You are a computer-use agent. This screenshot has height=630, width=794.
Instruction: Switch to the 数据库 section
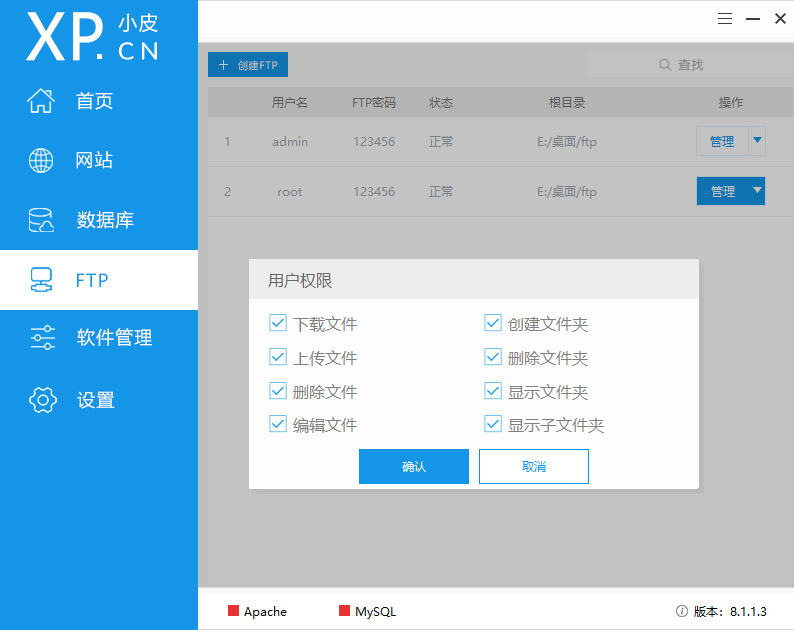(x=104, y=220)
